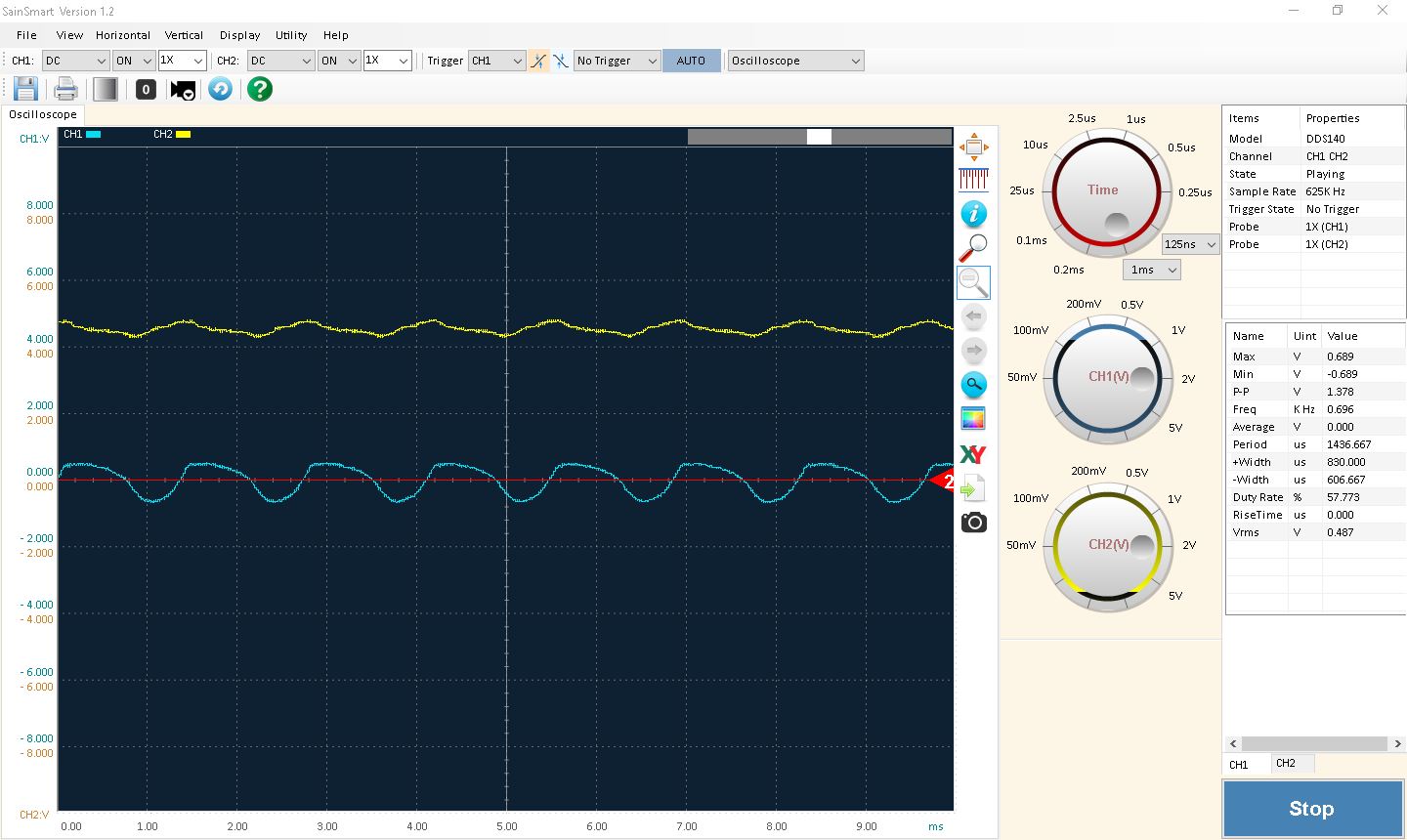Click the CH1(V) knob handle
This screenshot has width=1407, height=840.
[x=1141, y=379]
